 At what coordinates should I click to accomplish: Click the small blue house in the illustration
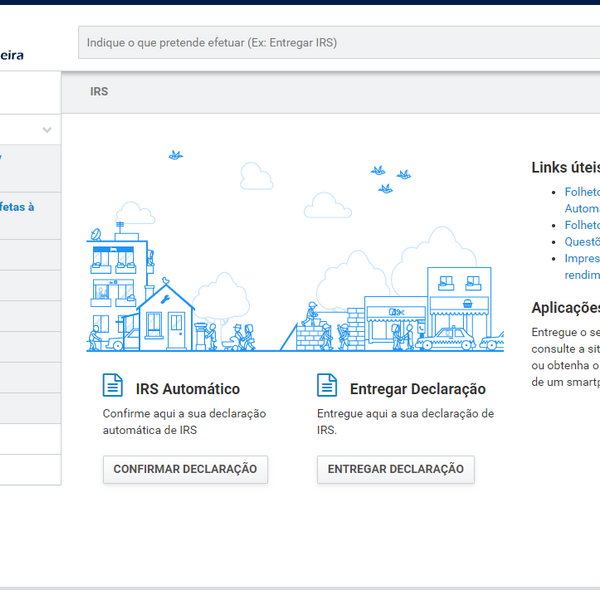click(x=164, y=313)
